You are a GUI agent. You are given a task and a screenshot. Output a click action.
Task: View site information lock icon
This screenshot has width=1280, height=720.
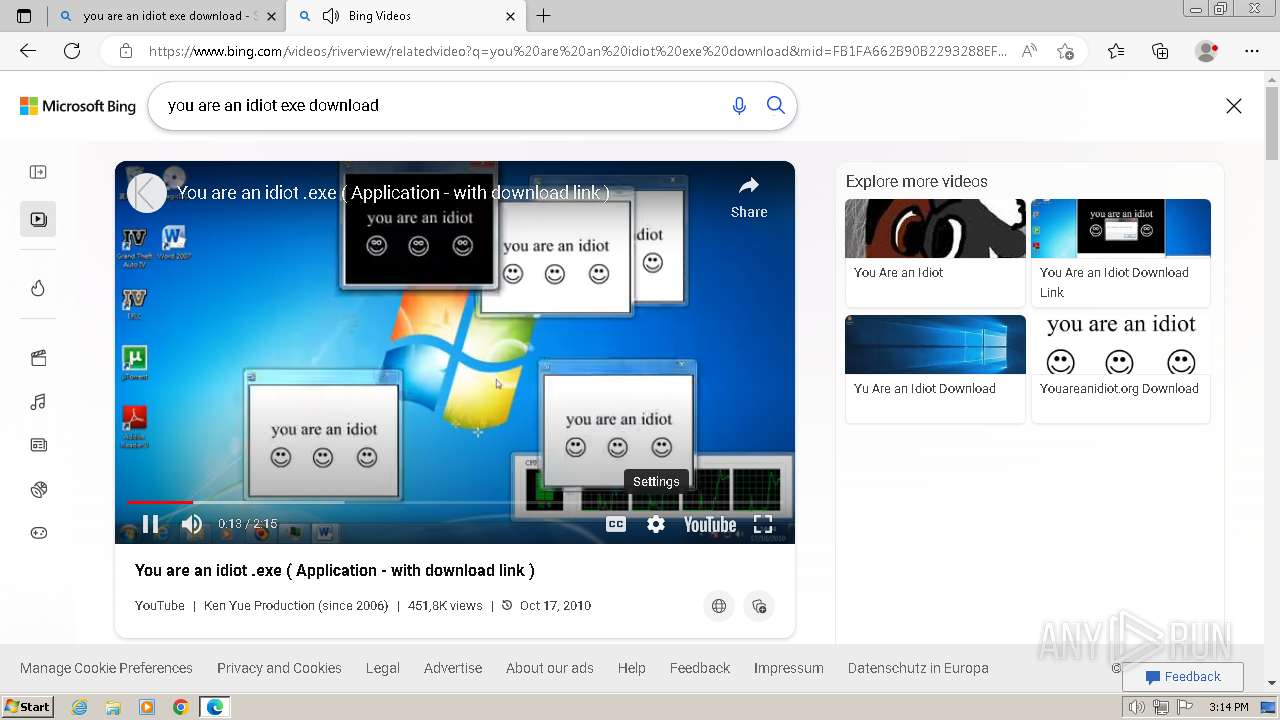125,51
